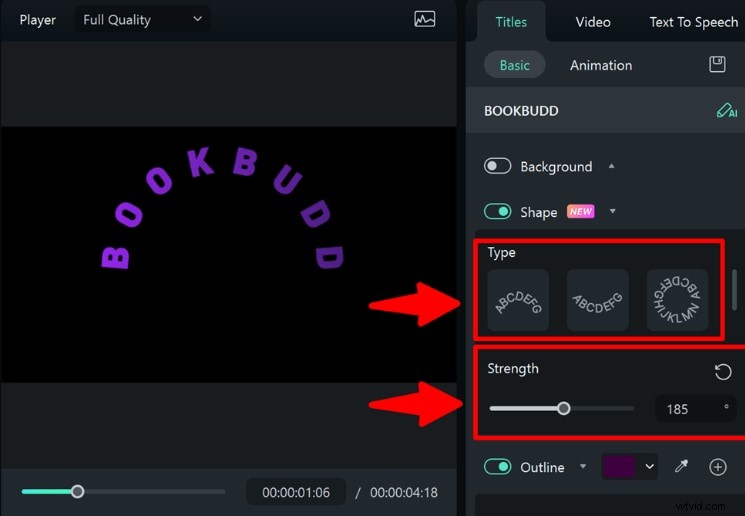Pick outline color with the eyedropper

pos(682,467)
